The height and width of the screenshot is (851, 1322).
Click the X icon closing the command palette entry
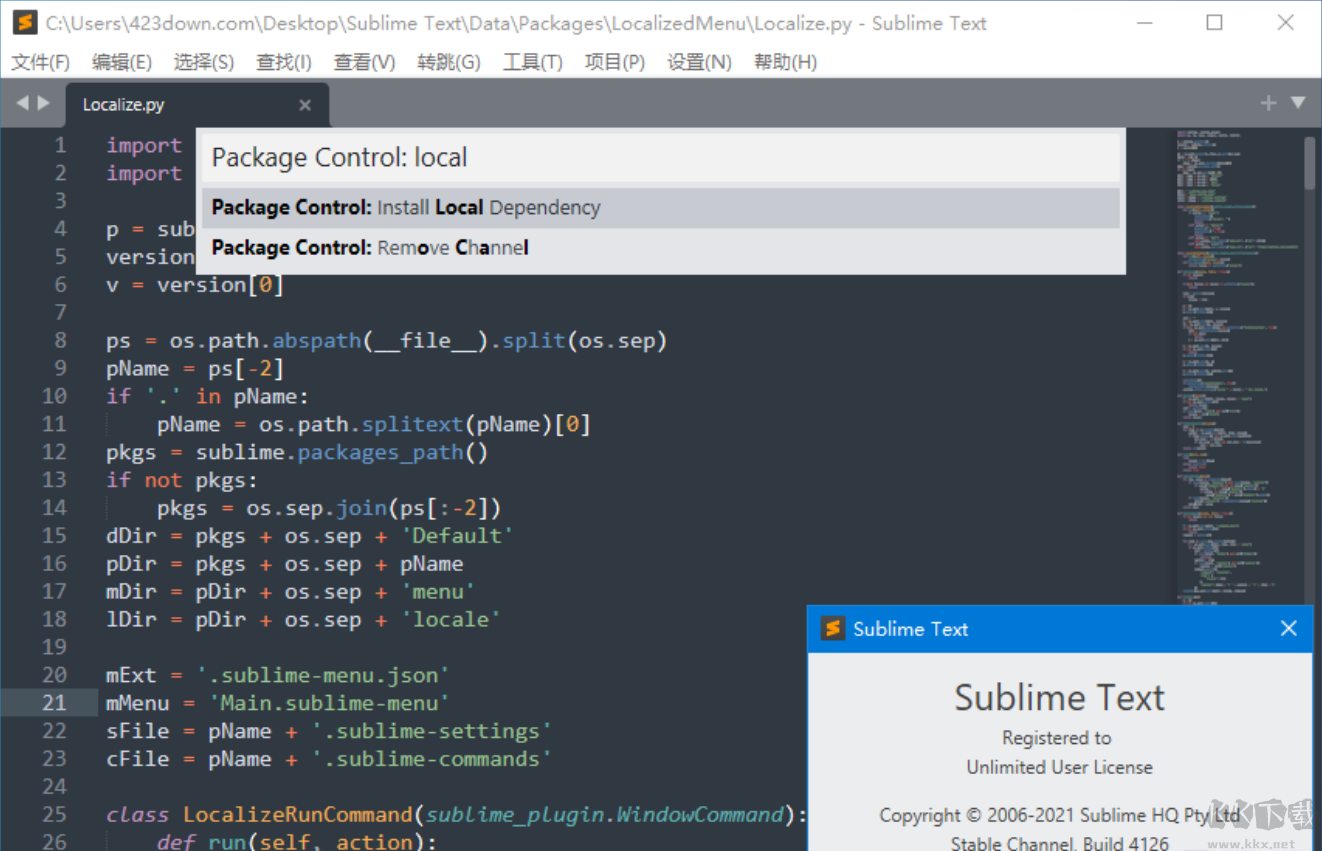pos(305,104)
